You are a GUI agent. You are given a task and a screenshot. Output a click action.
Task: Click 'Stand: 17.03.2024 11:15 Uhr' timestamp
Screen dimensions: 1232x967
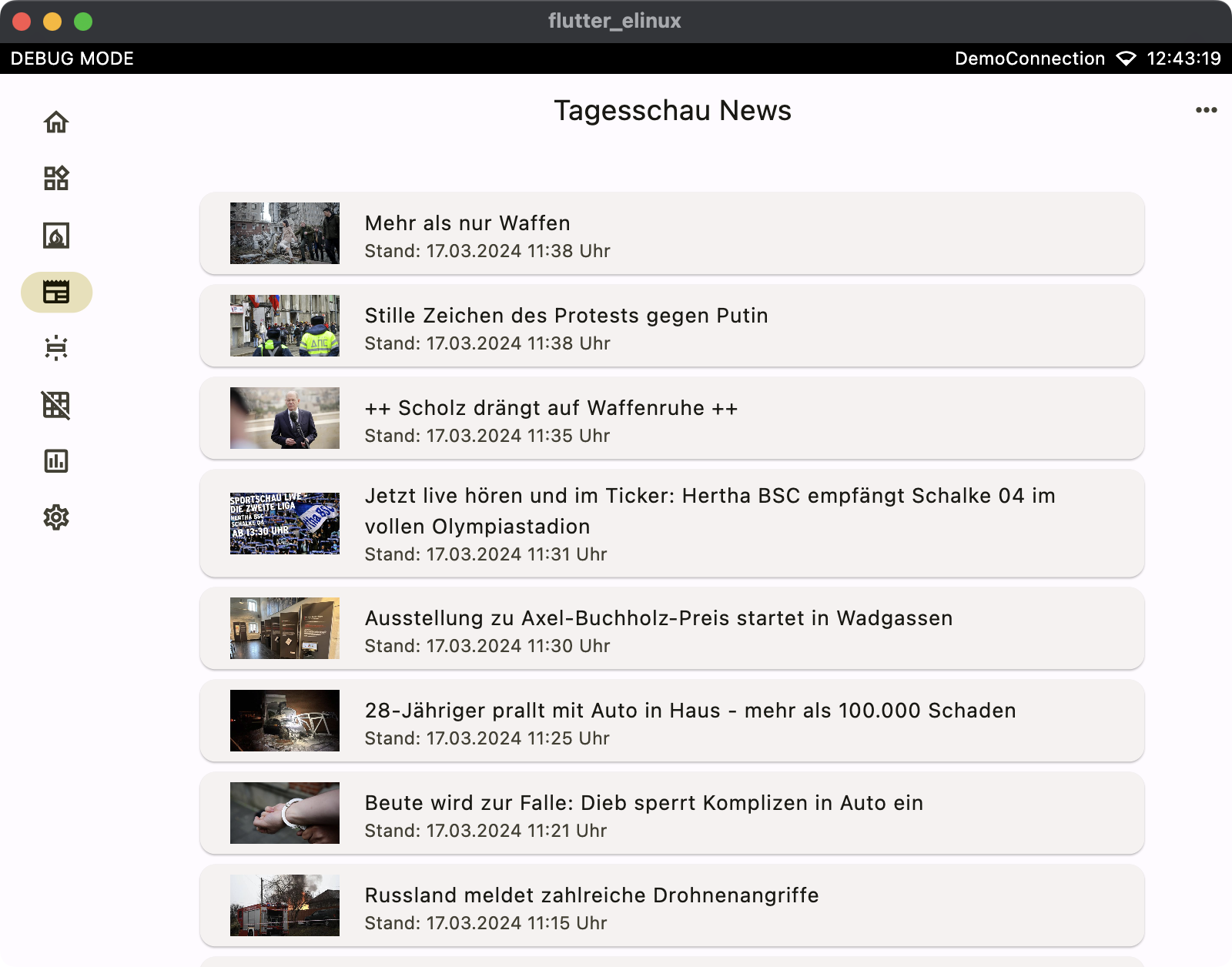[x=486, y=923]
